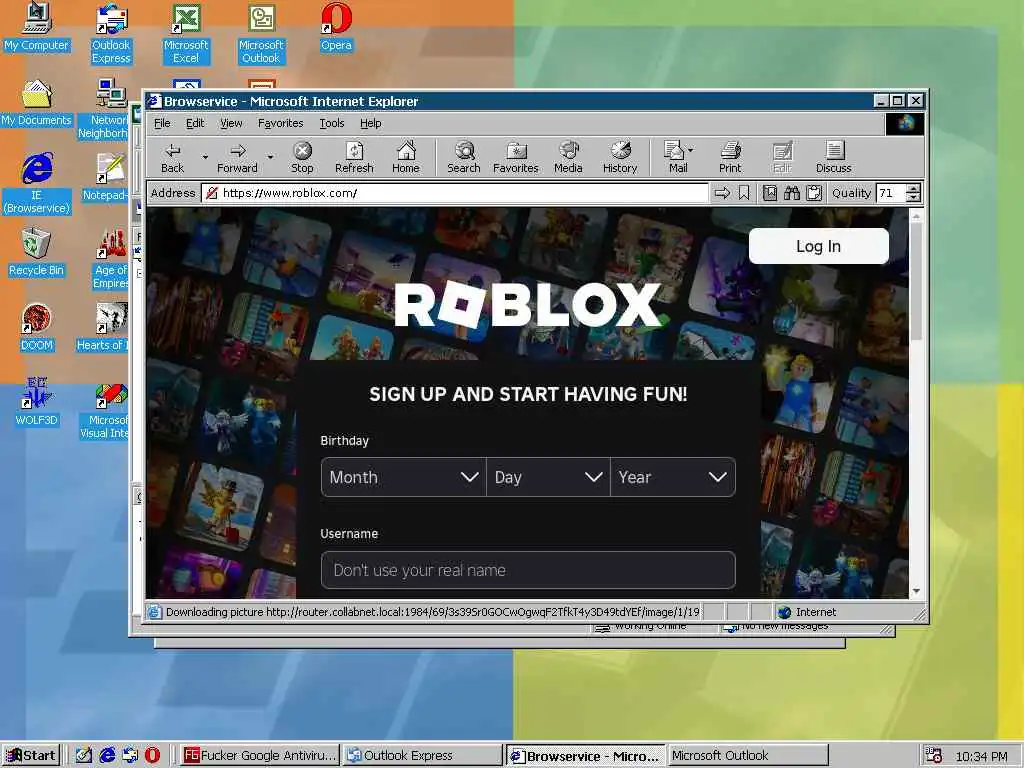This screenshot has width=1024, height=768.
Task: Click the bookmarks book icon in address toolbar
Action: 770,193
